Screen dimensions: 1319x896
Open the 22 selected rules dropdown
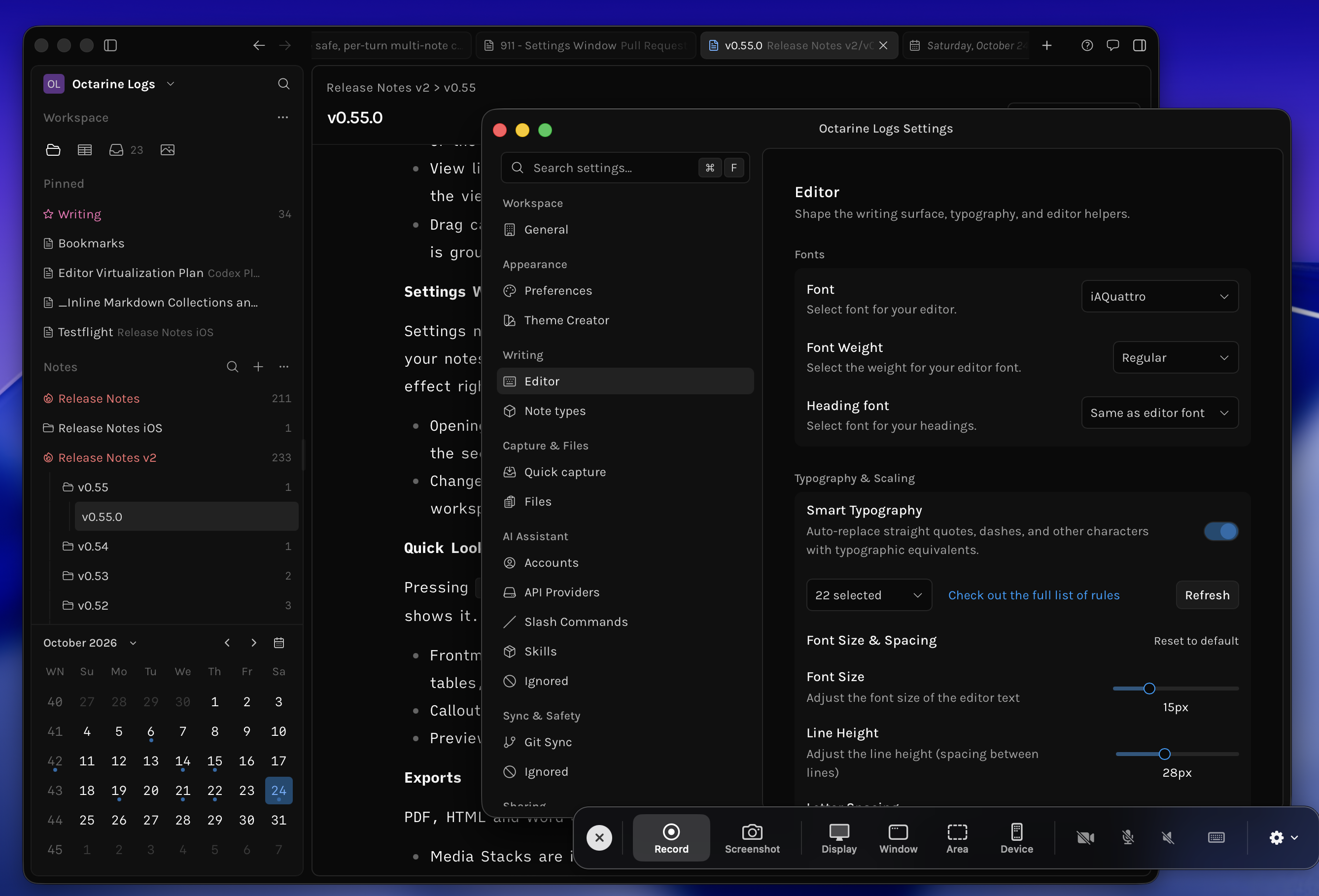[x=869, y=595]
